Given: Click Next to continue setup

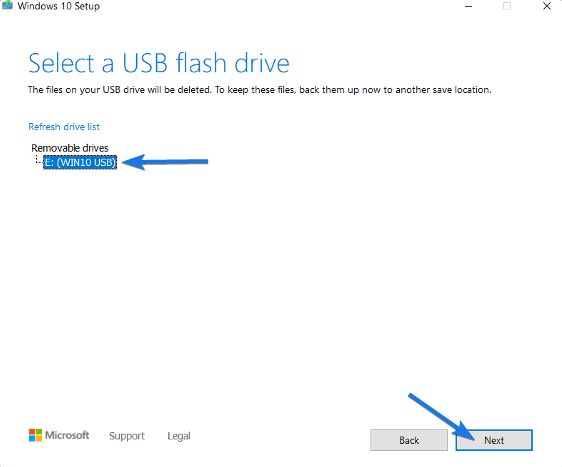Looking at the screenshot, I should (494, 440).
